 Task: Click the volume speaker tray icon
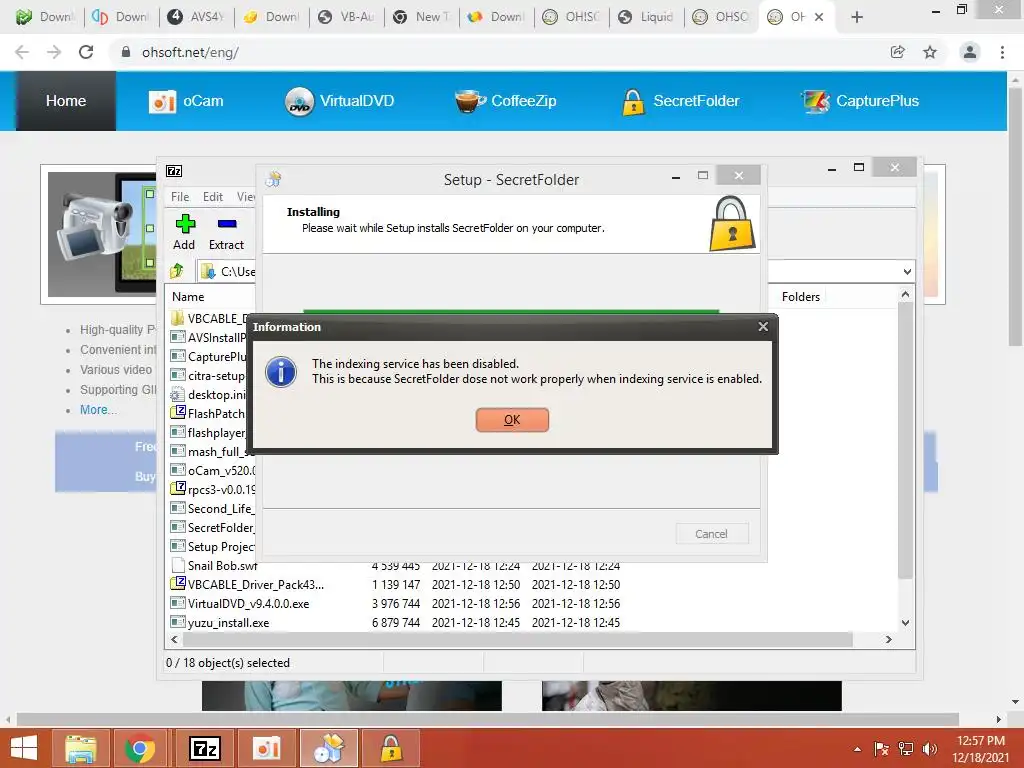pyautogui.click(x=929, y=748)
